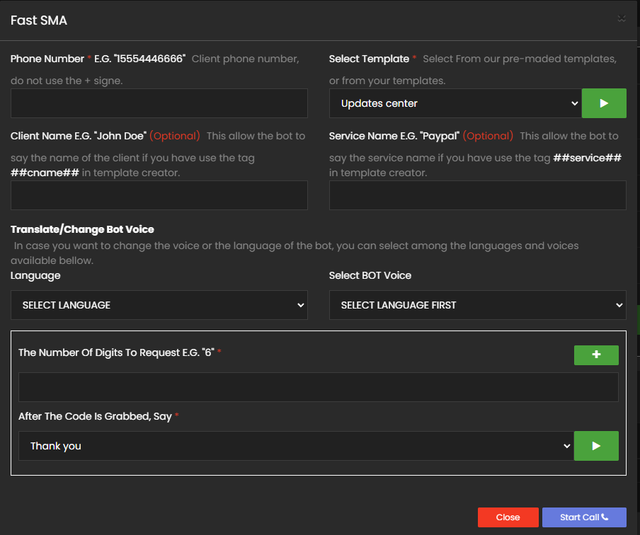This screenshot has height=535, width=640.
Task: Click the number of digits input field
Action: [318, 387]
